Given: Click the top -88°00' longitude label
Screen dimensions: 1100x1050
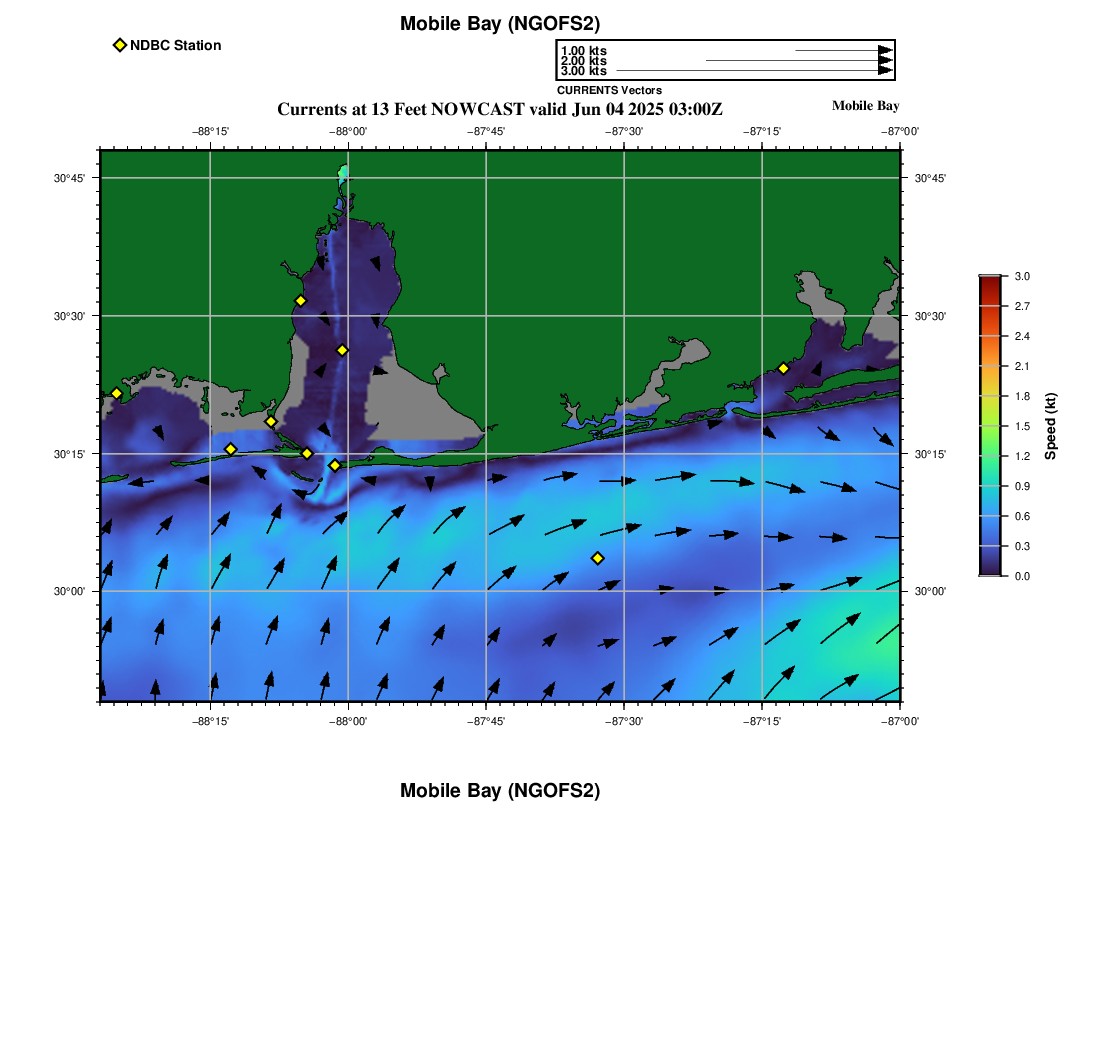Looking at the screenshot, I should tap(348, 131).
